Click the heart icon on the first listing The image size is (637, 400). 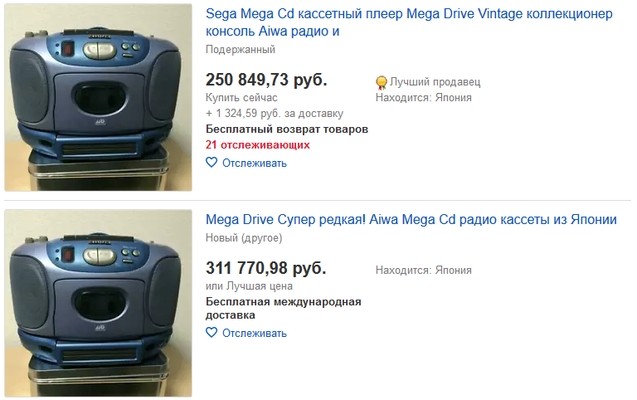point(211,162)
